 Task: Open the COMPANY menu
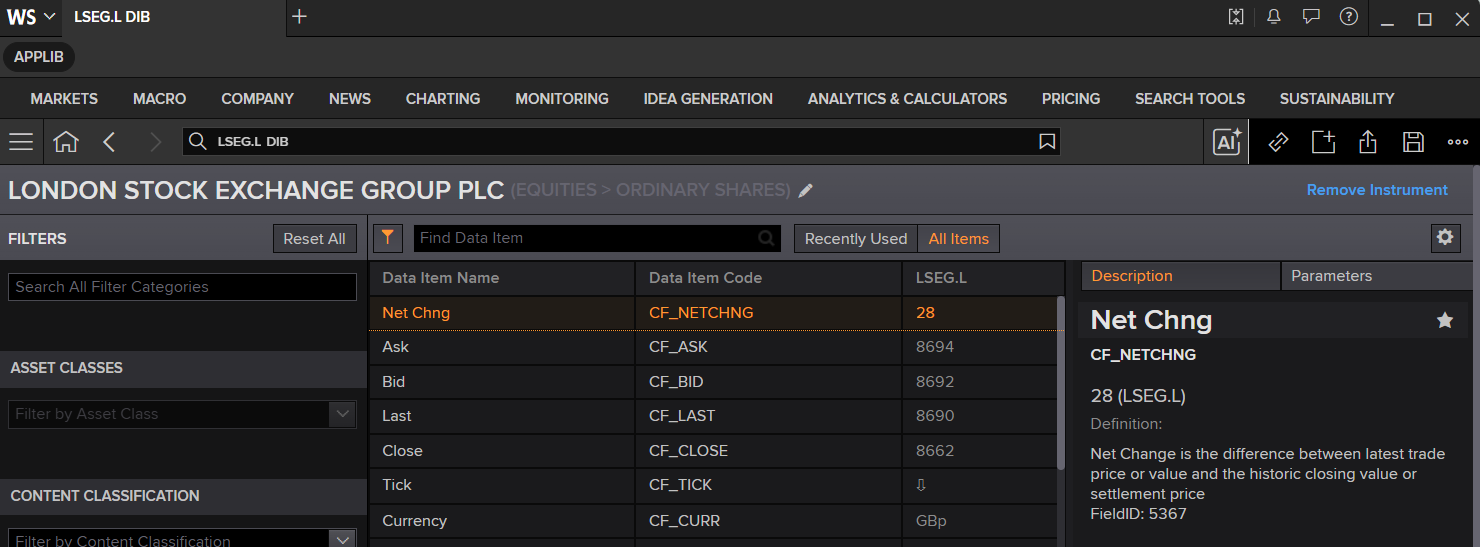click(258, 99)
